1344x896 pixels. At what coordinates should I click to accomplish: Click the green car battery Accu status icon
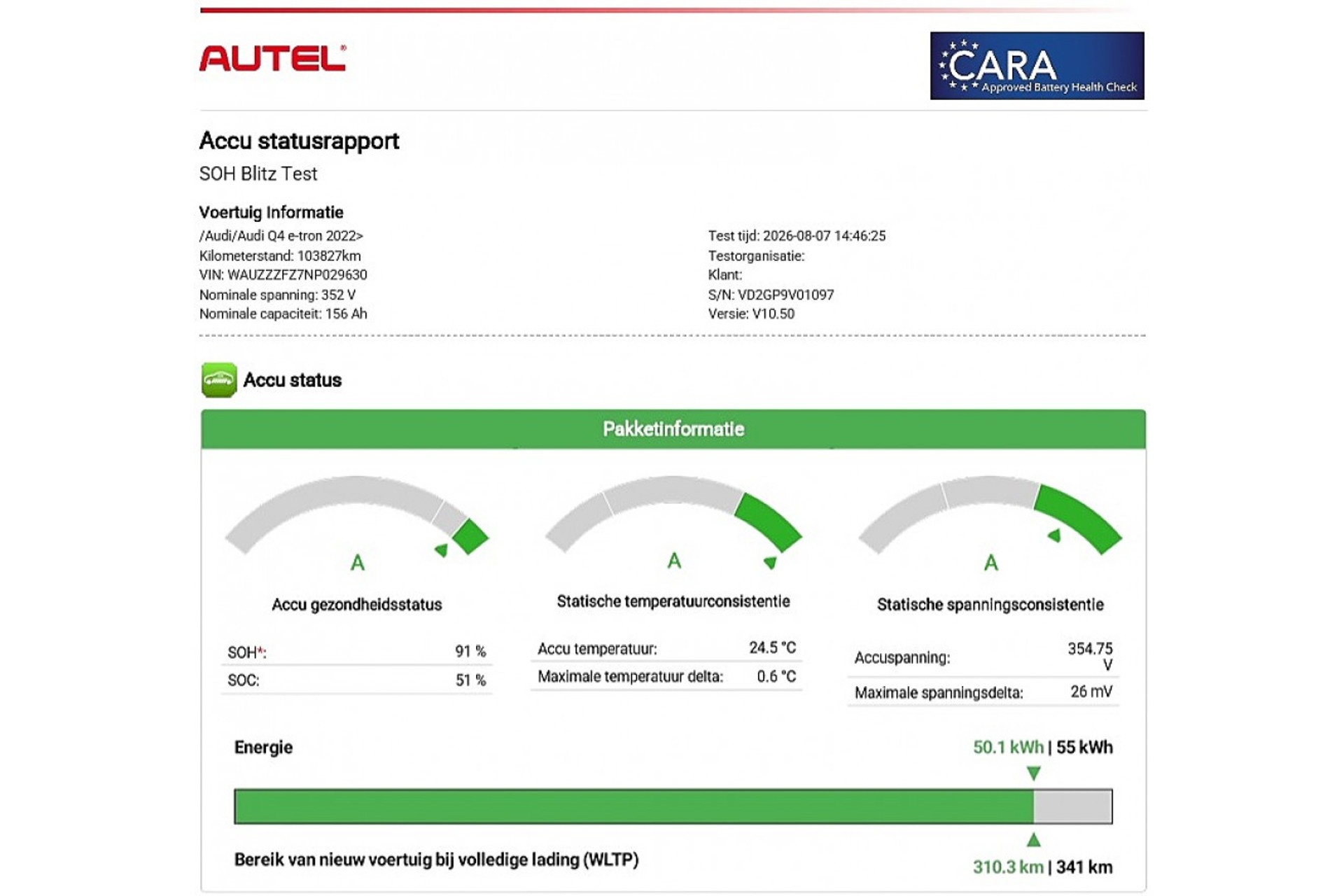[218, 380]
